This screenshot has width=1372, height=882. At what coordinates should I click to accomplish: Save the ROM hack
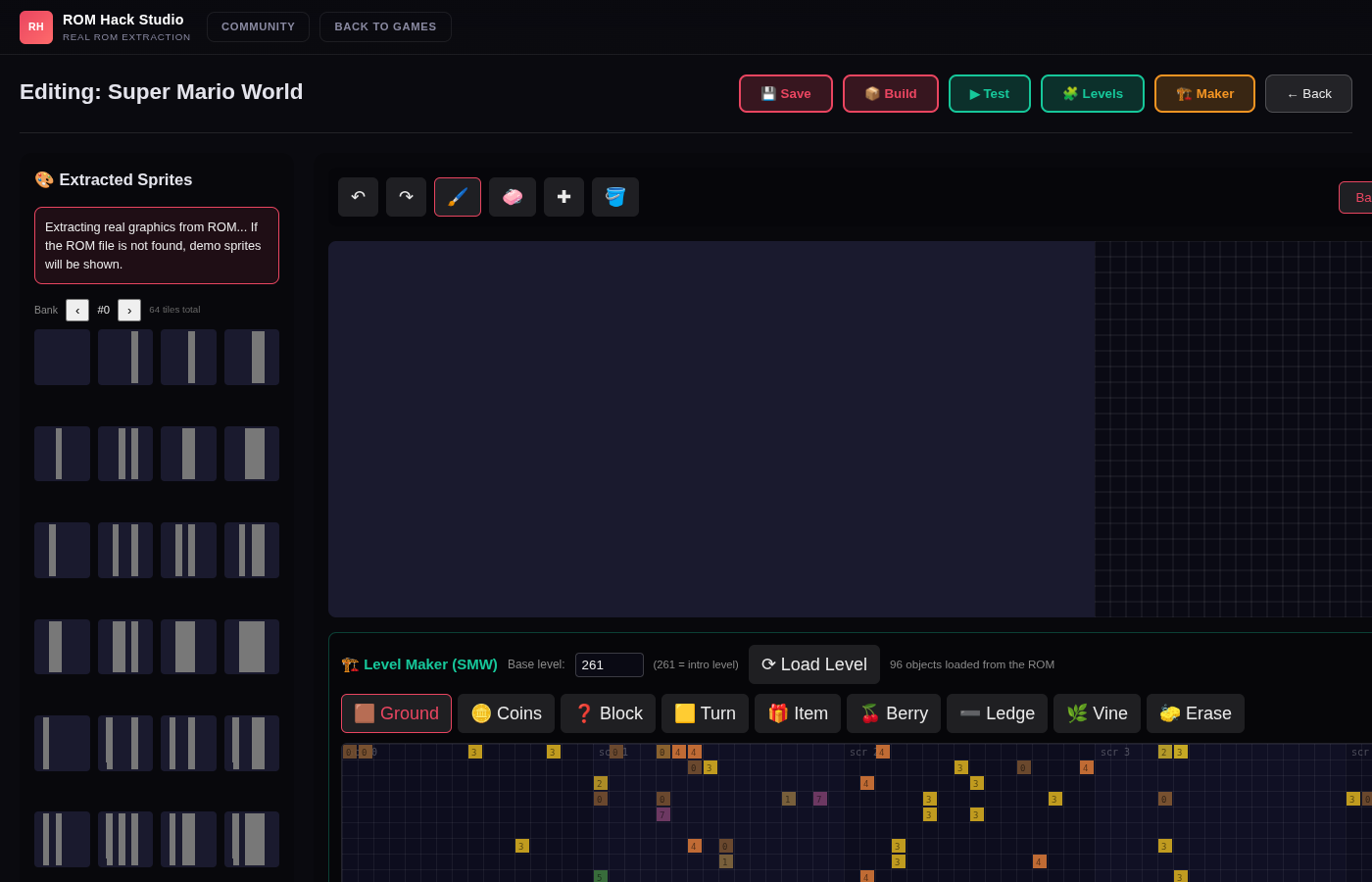[x=786, y=94]
